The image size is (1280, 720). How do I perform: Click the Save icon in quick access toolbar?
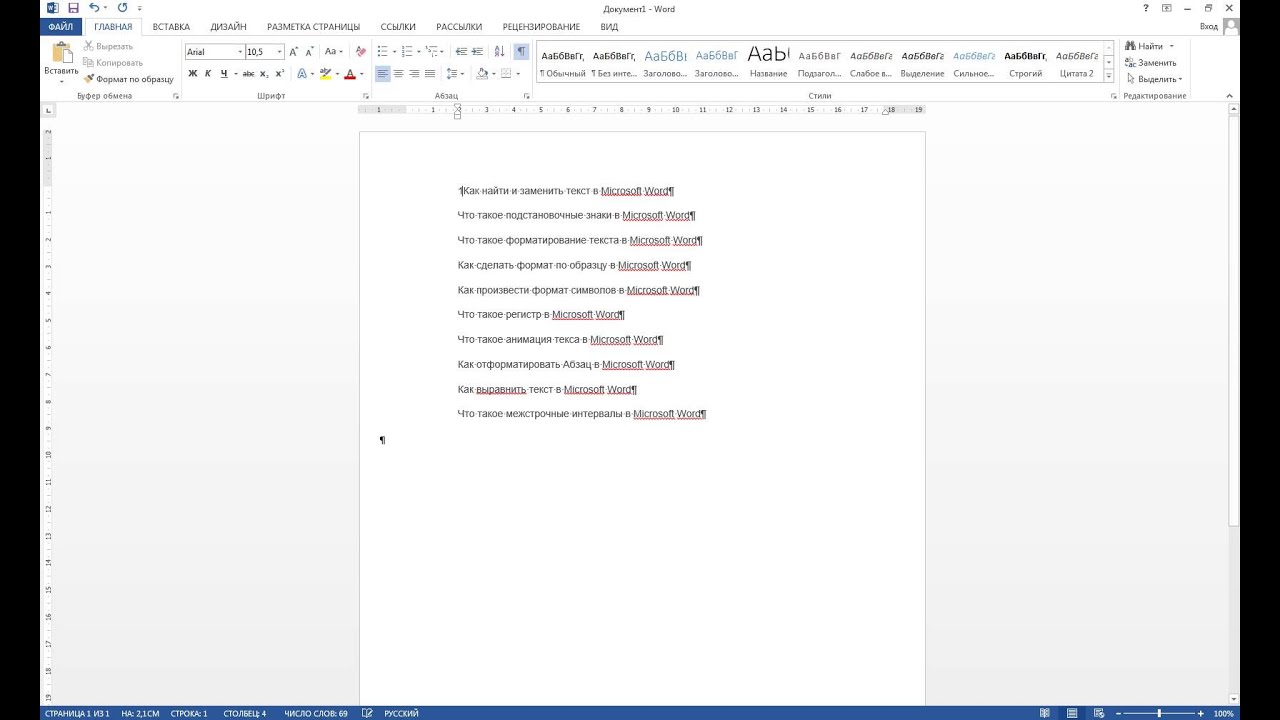73,8
